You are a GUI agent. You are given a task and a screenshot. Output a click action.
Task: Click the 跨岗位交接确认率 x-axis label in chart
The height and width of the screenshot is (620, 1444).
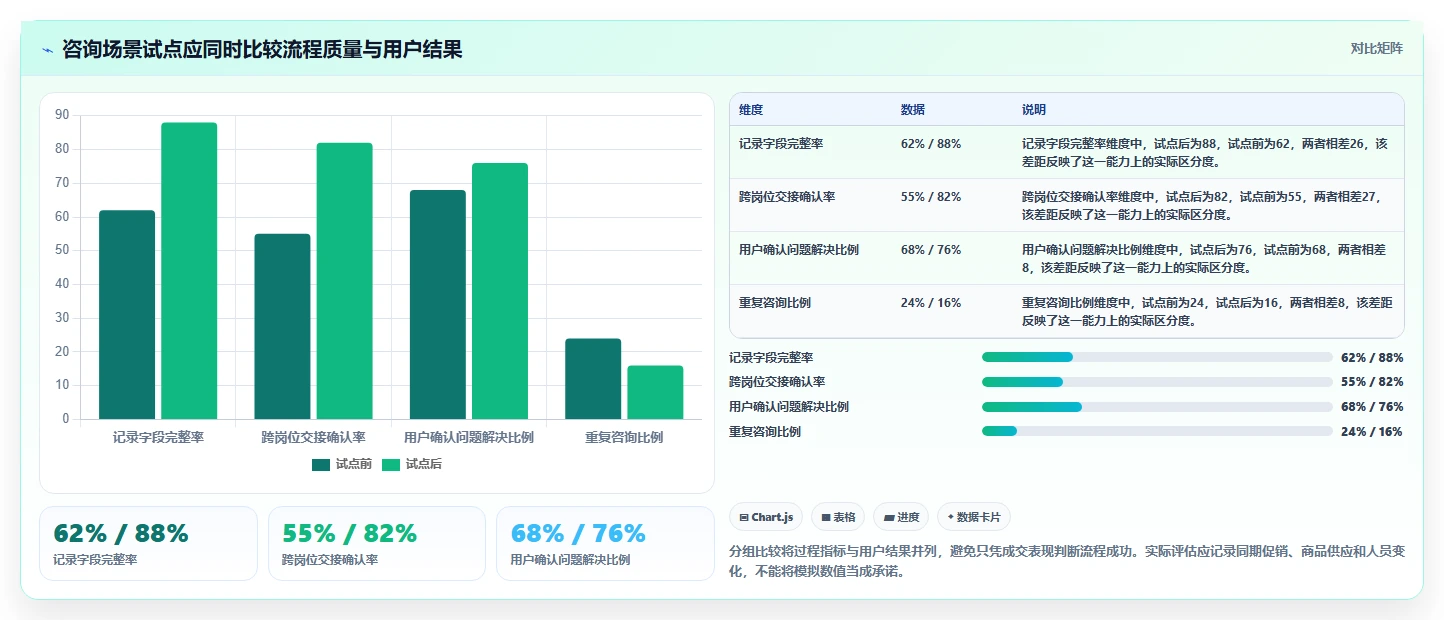(313, 437)
